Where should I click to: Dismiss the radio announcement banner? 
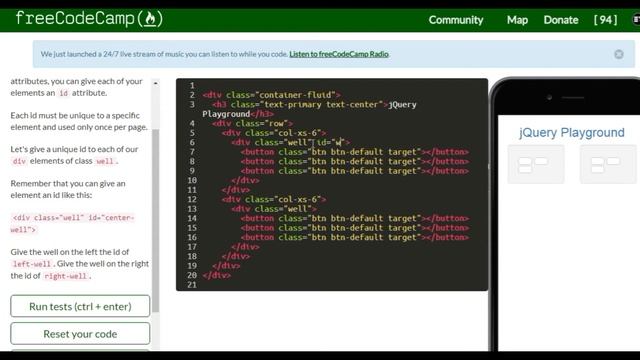[x=619, y=54]
